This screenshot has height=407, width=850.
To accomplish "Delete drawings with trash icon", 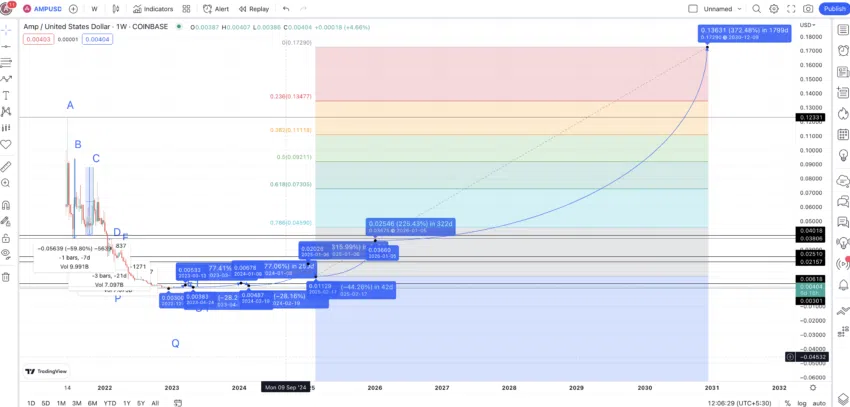I will tap(6, 277).
